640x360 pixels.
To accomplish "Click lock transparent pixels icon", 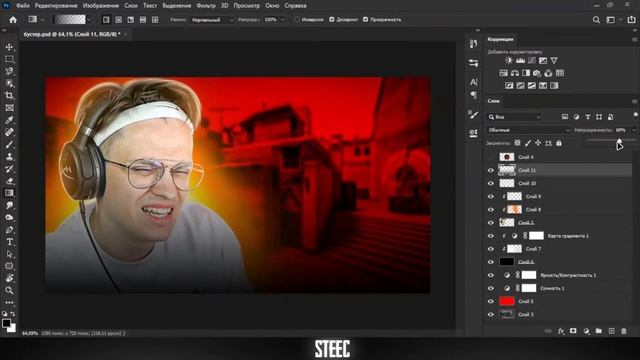I will pyautogui.click(x=517, y=143).
